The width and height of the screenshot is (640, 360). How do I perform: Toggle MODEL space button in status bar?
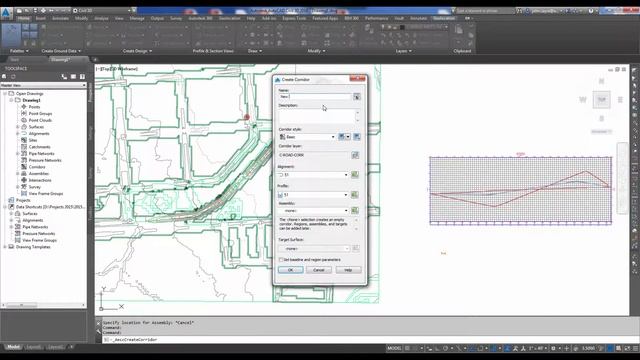(x=394, y=348)
